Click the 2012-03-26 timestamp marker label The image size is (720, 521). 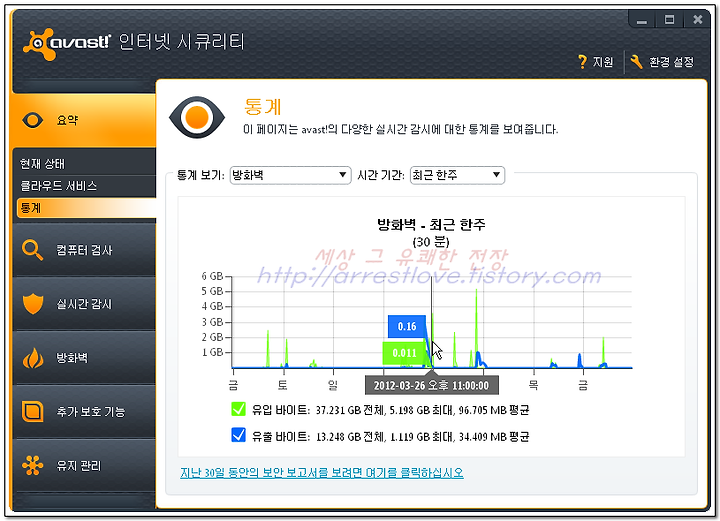(x=432, y=385)
